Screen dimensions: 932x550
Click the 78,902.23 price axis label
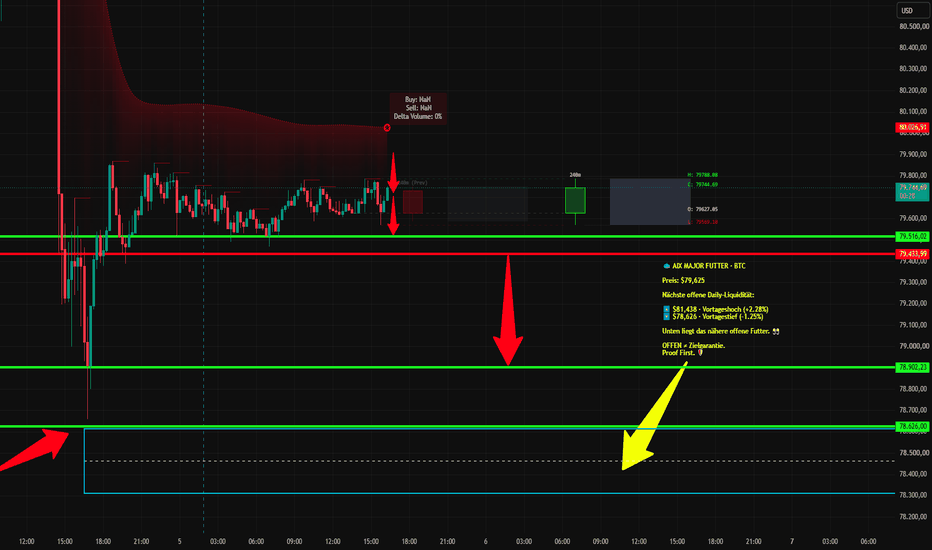click(x=912, y=367)
